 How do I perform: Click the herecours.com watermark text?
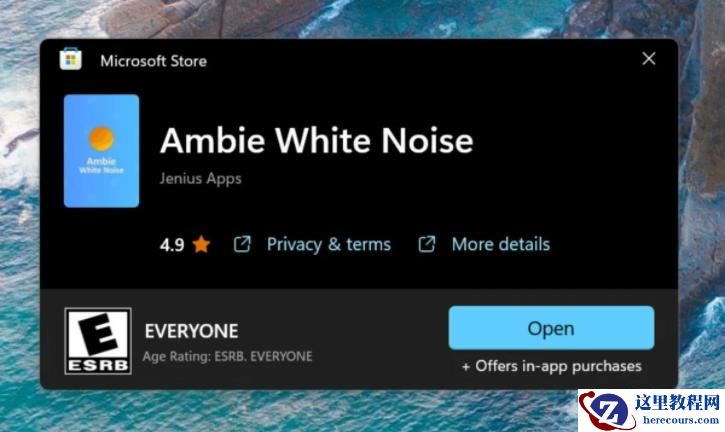(680, 420)
